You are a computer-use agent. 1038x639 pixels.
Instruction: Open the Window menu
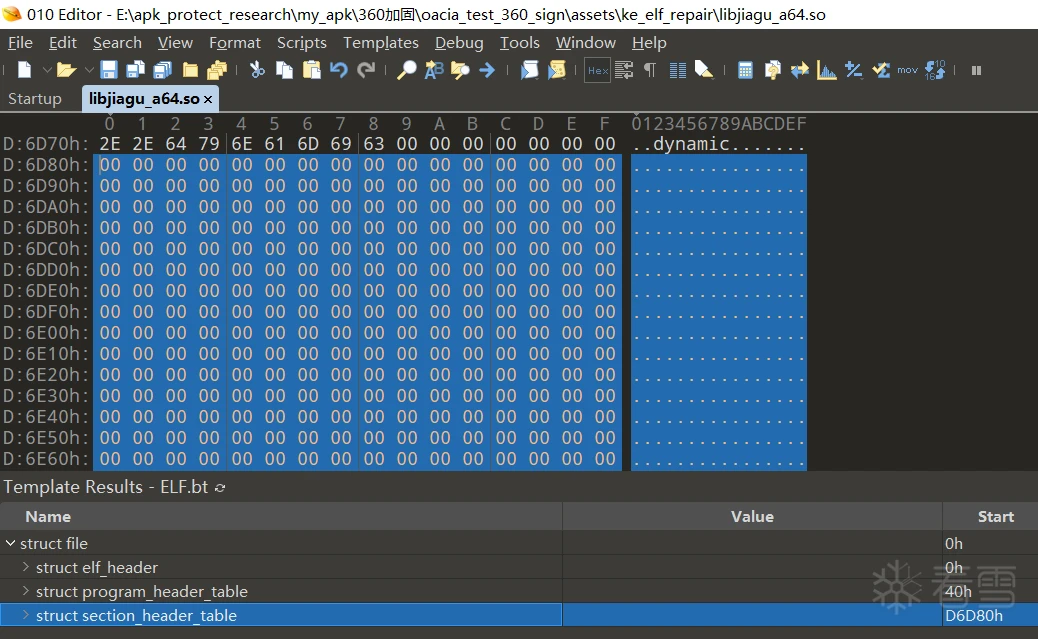click(x=586, y=42)
